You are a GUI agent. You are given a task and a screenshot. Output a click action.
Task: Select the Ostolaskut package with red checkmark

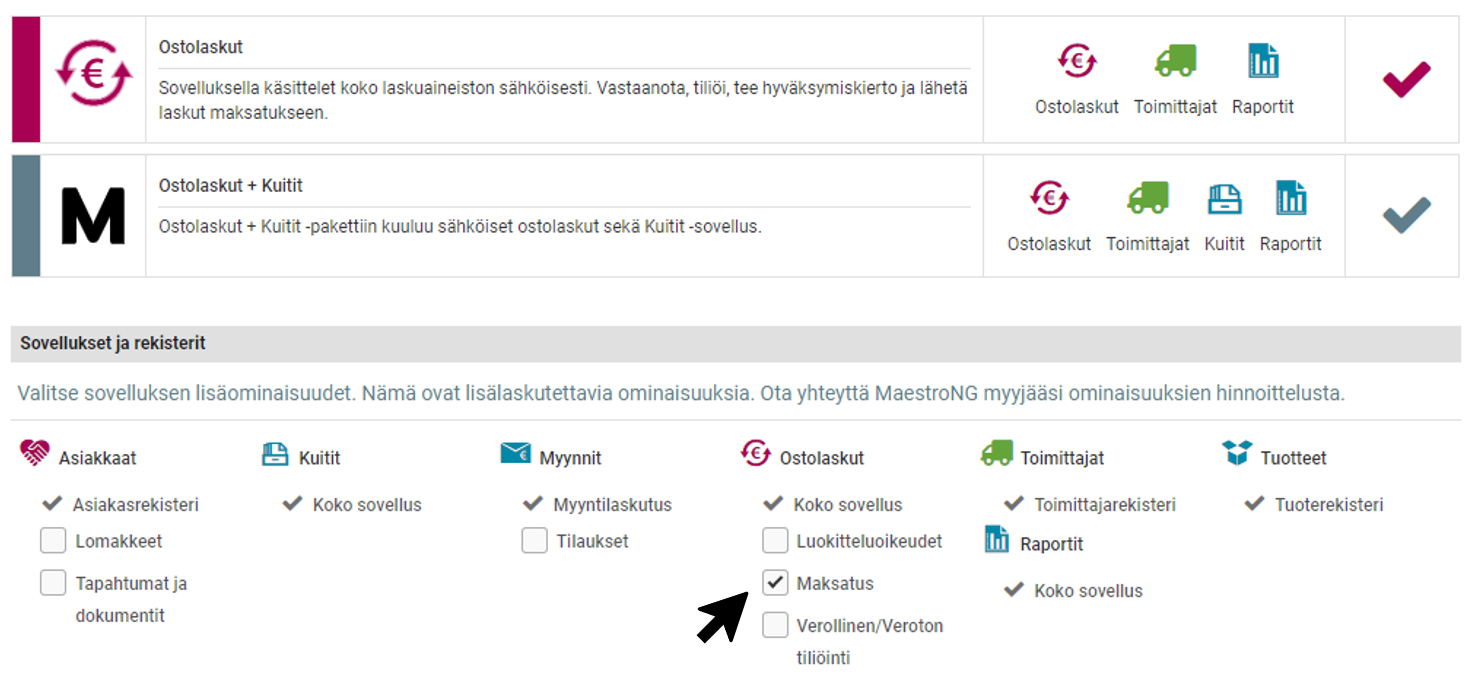coord(1406,79)
